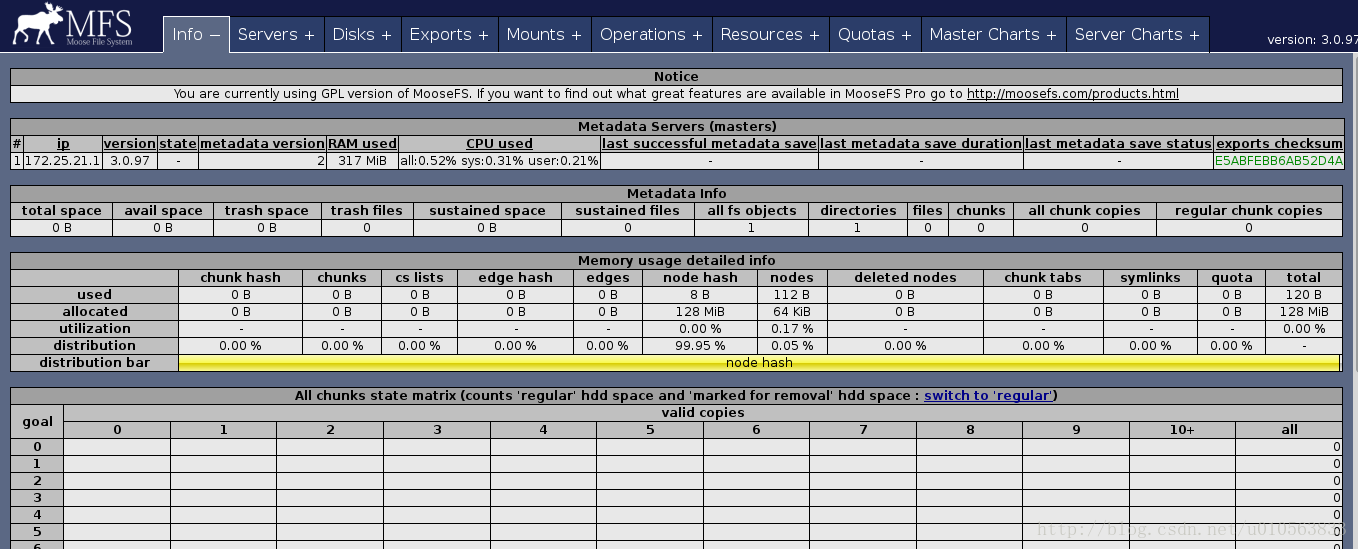1358x549 pixels.
Task: Click the 'regular chunk copies' column header
Action: pos(1249,211)
